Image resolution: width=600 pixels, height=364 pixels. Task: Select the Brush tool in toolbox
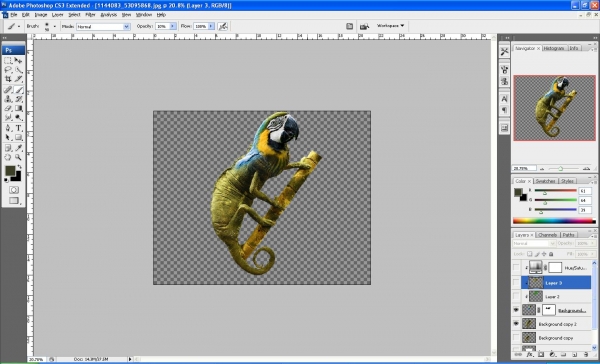18,90
